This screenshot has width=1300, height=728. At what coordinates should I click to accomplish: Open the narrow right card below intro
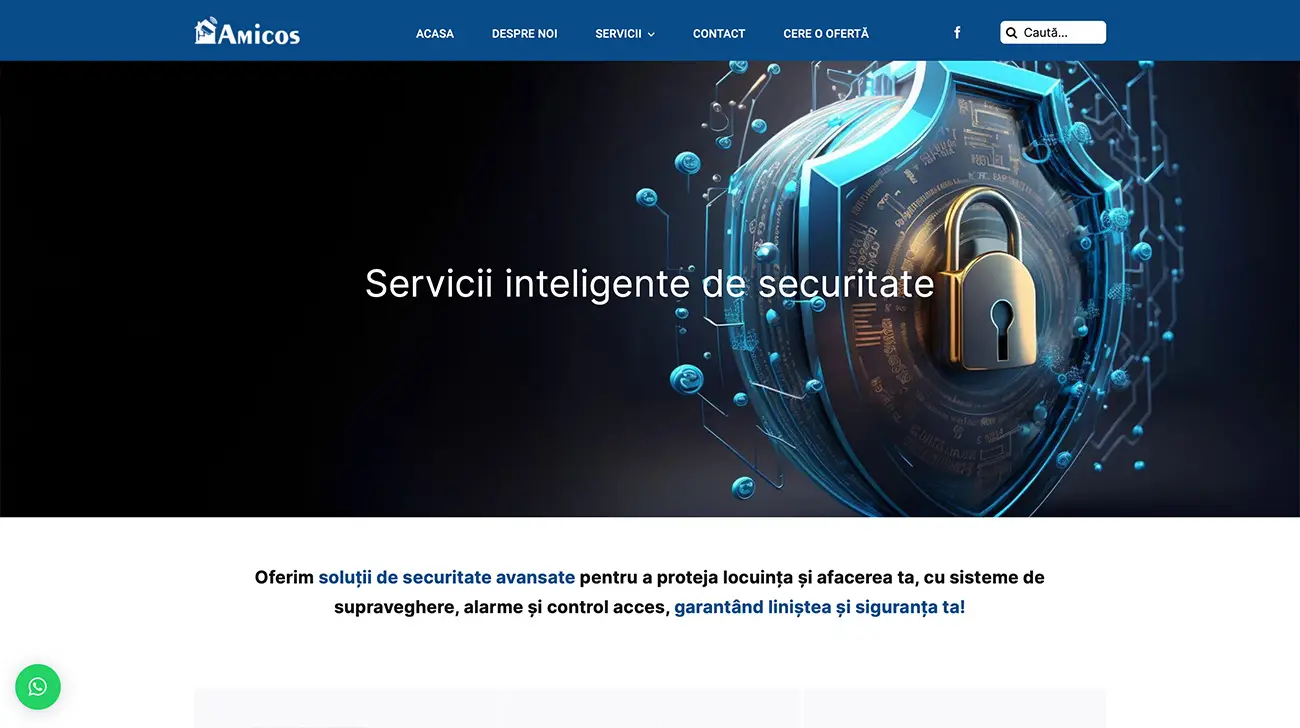click(x=955, y=708)
